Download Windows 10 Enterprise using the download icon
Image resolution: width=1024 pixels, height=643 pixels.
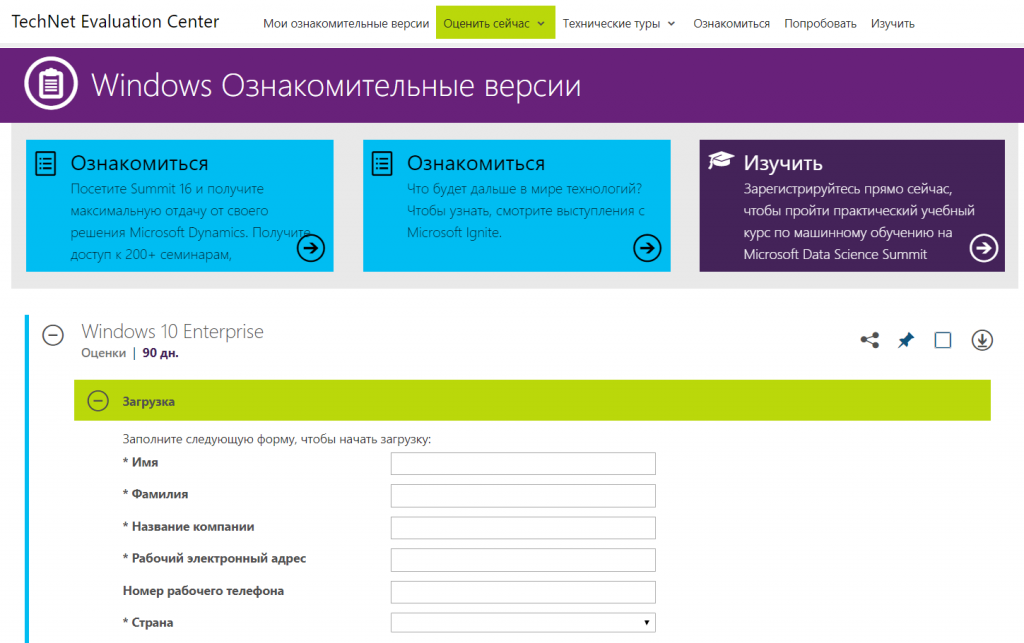pos(982,340)
